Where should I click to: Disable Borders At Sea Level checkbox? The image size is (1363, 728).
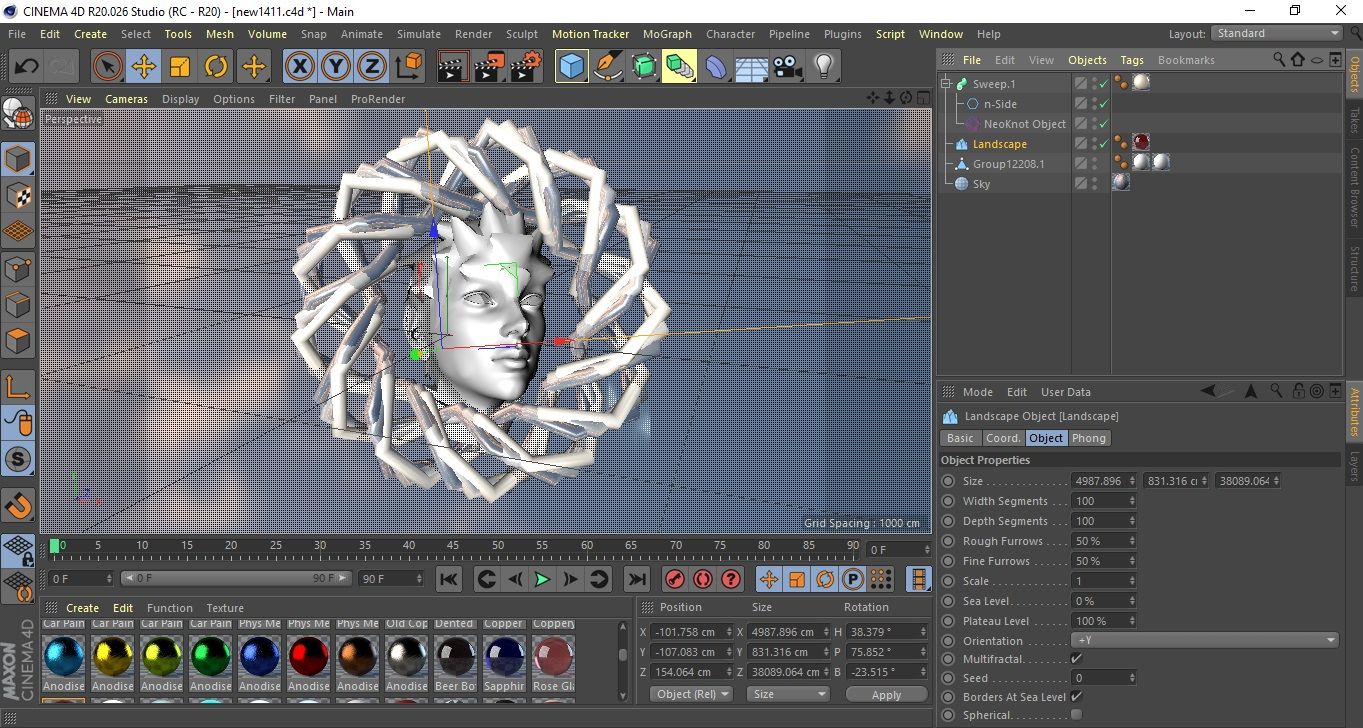tap(1076, 697)
